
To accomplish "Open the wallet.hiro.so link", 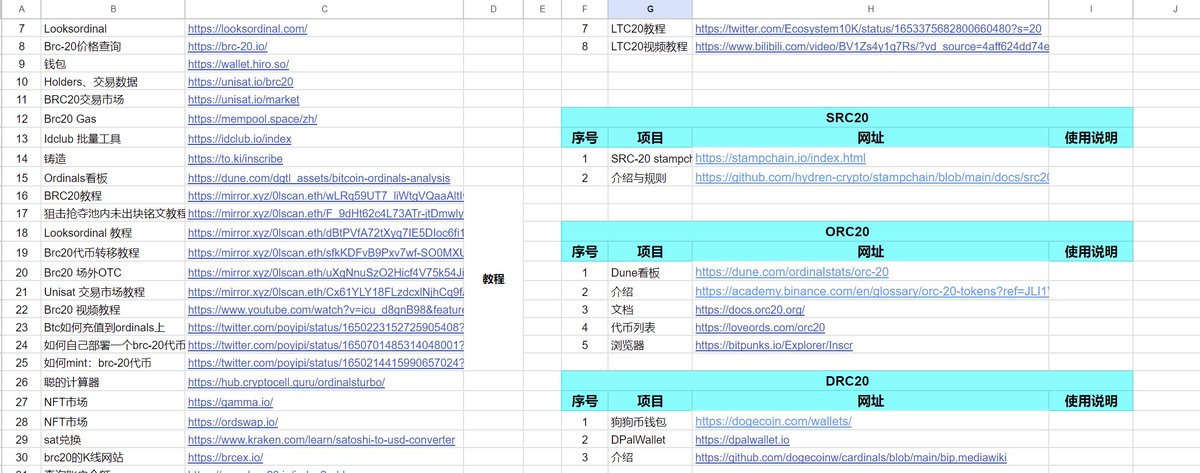I will [239, 64].
